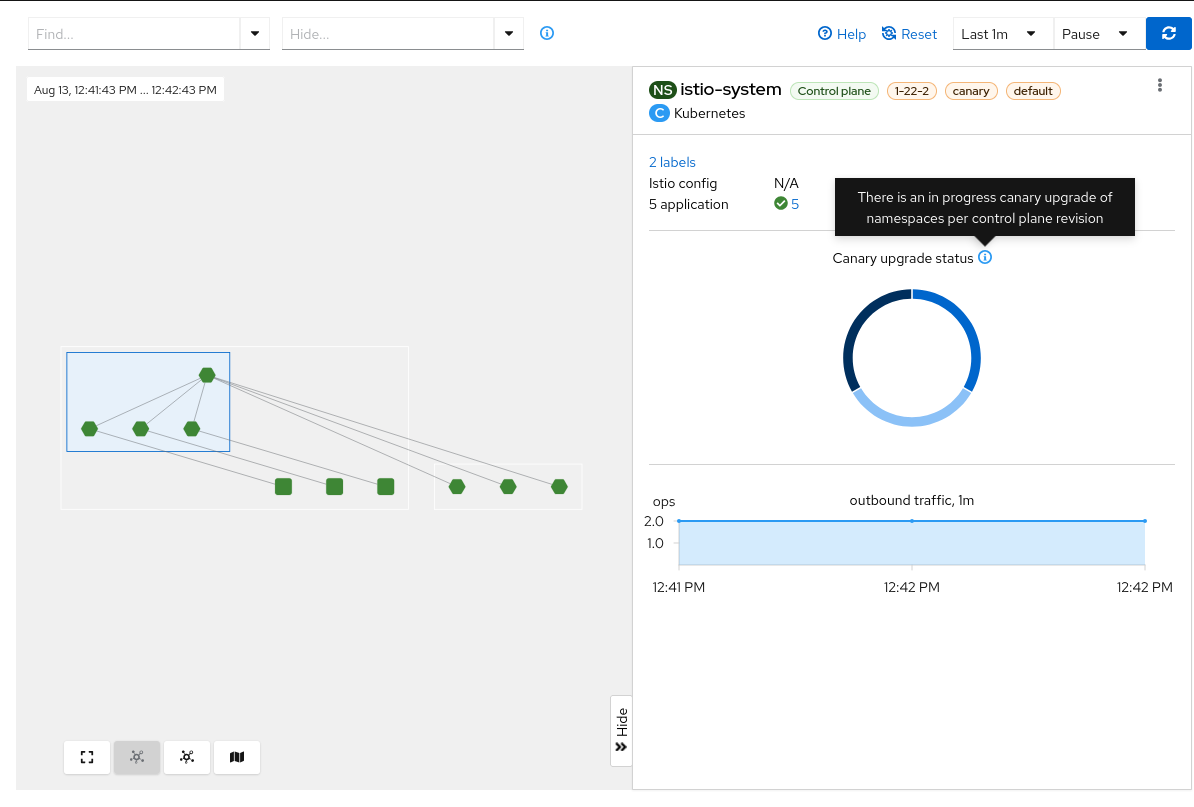The image size is (1194, 807).
Task: Click the graph timestamp Aug 13 label
Action: pyautogui.click(x=125, y=90)
